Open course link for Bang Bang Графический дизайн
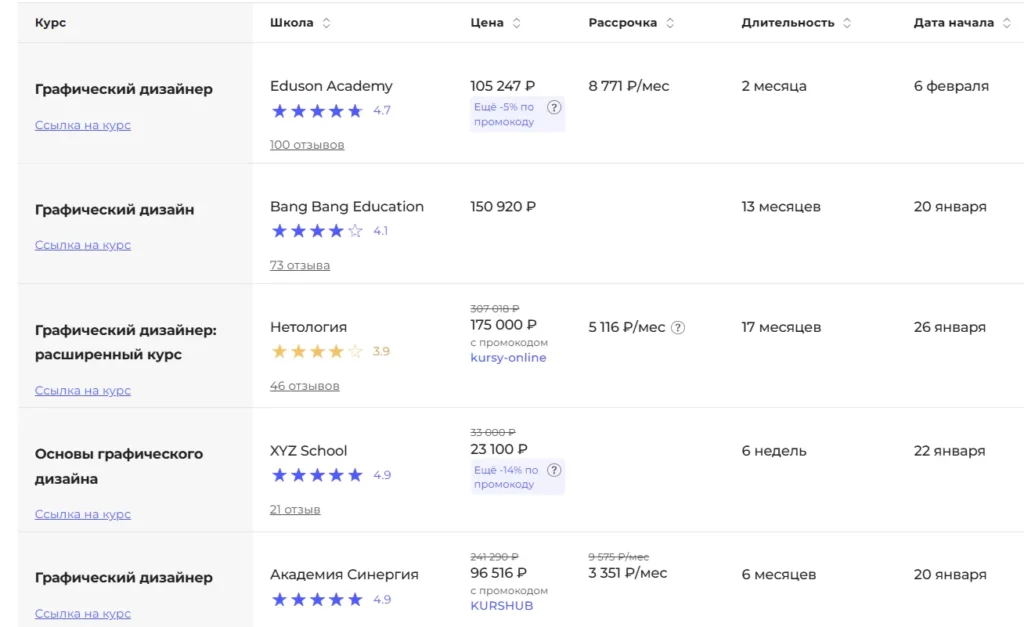Screen dimensions: 1024x627 pos(83,245)
